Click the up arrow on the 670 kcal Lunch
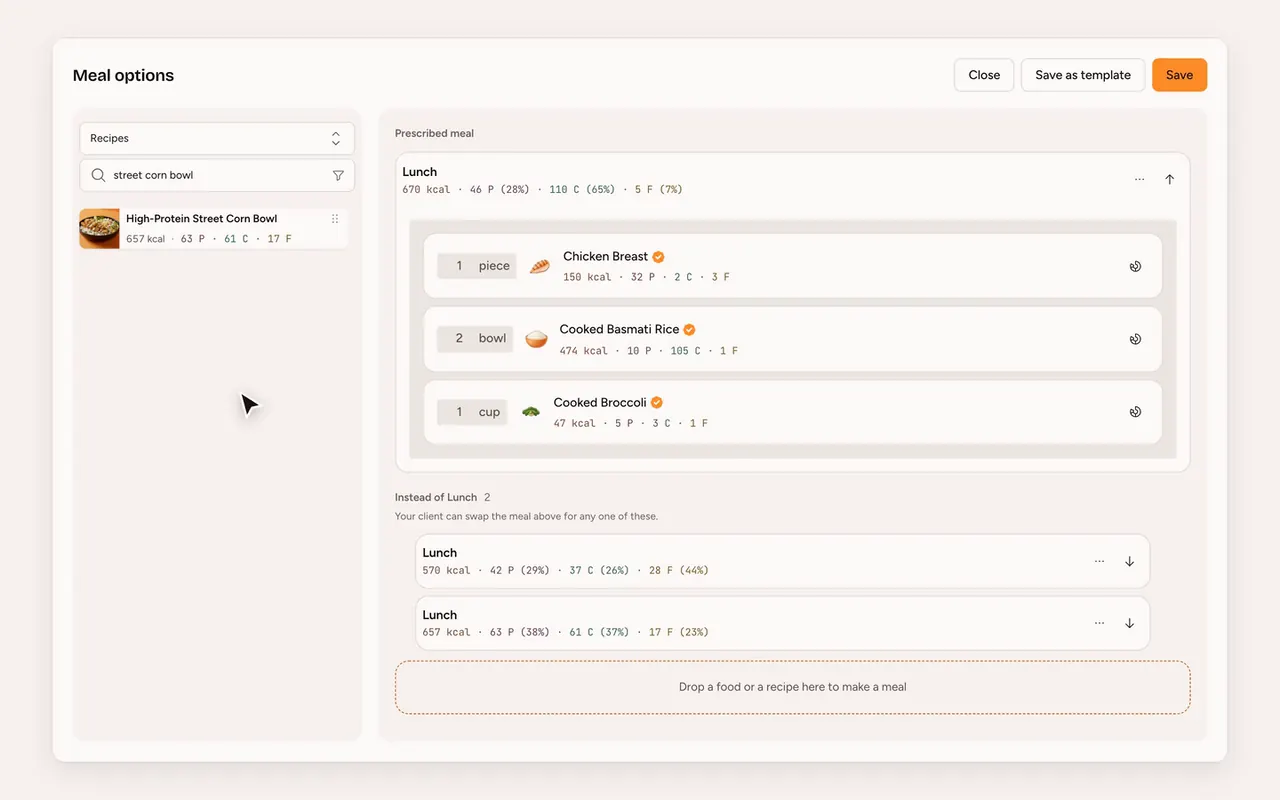Screen dimensions: 1280x800 (x=1170, y=180)
